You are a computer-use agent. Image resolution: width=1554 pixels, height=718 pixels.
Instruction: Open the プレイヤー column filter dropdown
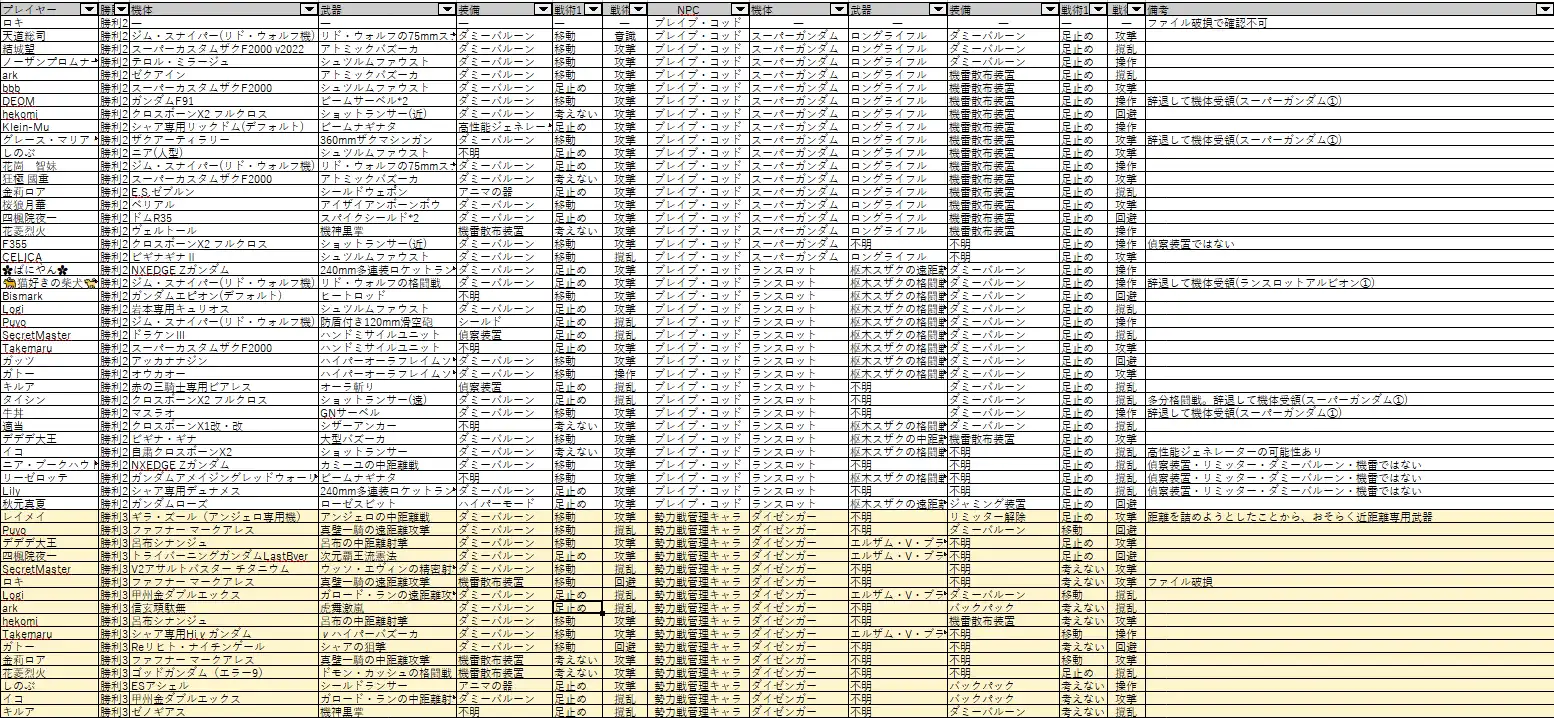(89, 8)
